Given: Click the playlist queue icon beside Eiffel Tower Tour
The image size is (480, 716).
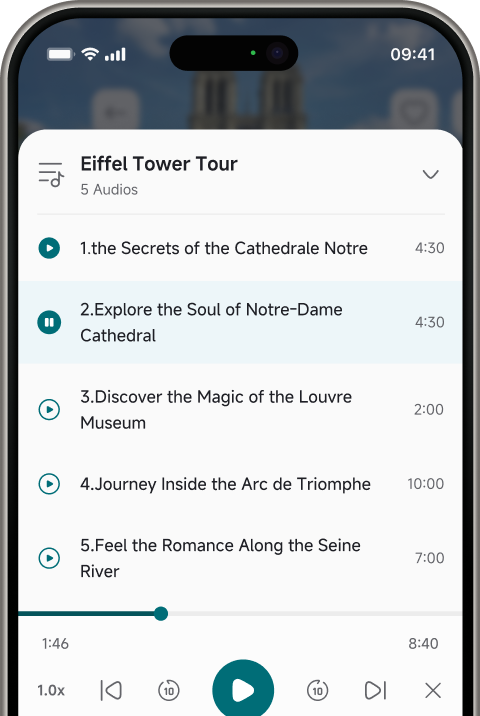Looking at the screenshot, I should pos(51,174).
